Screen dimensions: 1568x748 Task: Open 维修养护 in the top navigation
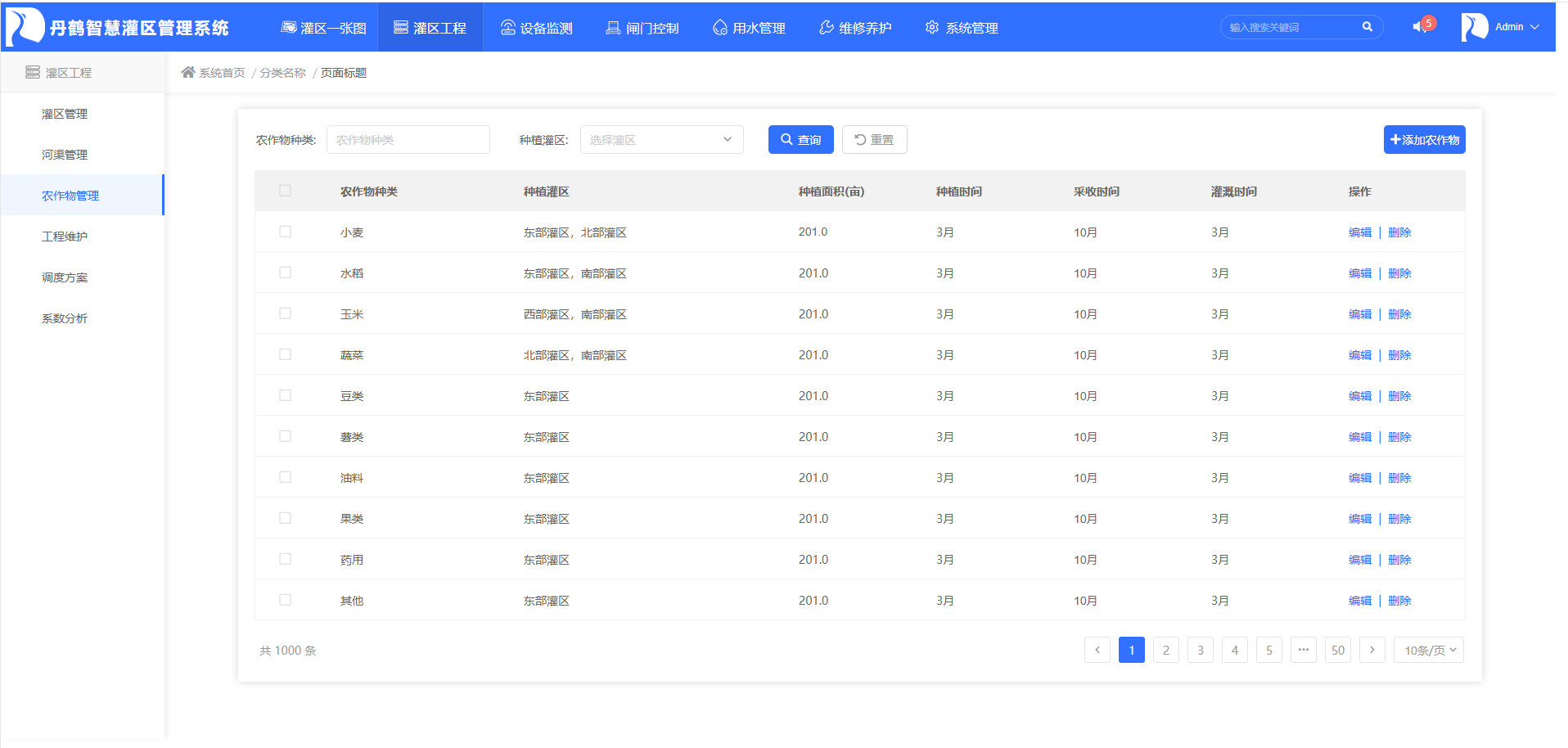pyautogui.click(x=855, y=28)
